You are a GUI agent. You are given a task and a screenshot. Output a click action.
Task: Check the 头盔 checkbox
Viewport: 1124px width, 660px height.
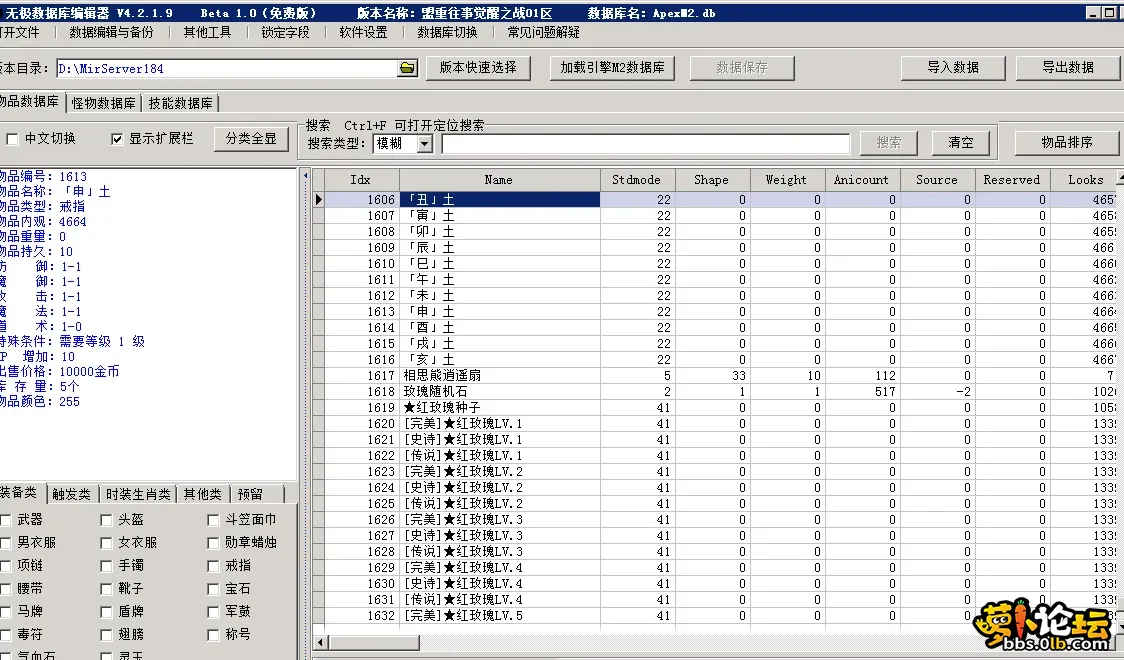[106, 520]
